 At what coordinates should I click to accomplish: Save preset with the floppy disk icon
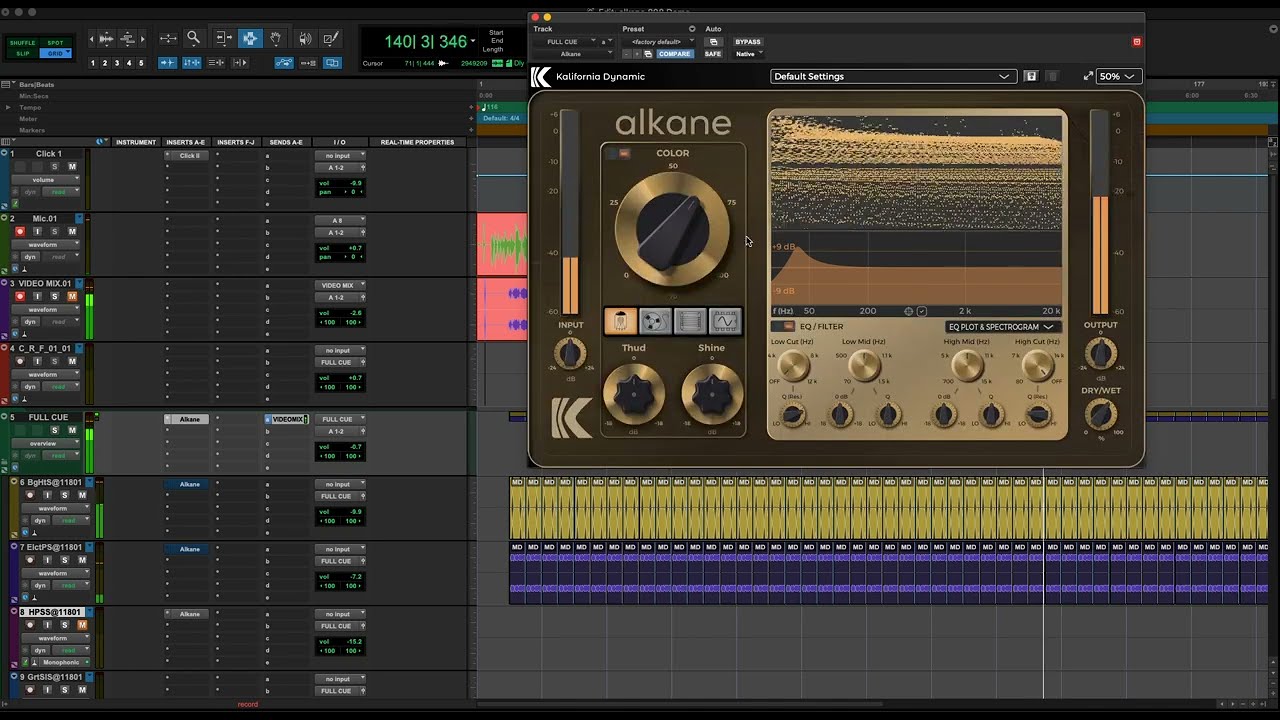(1031, 76)
